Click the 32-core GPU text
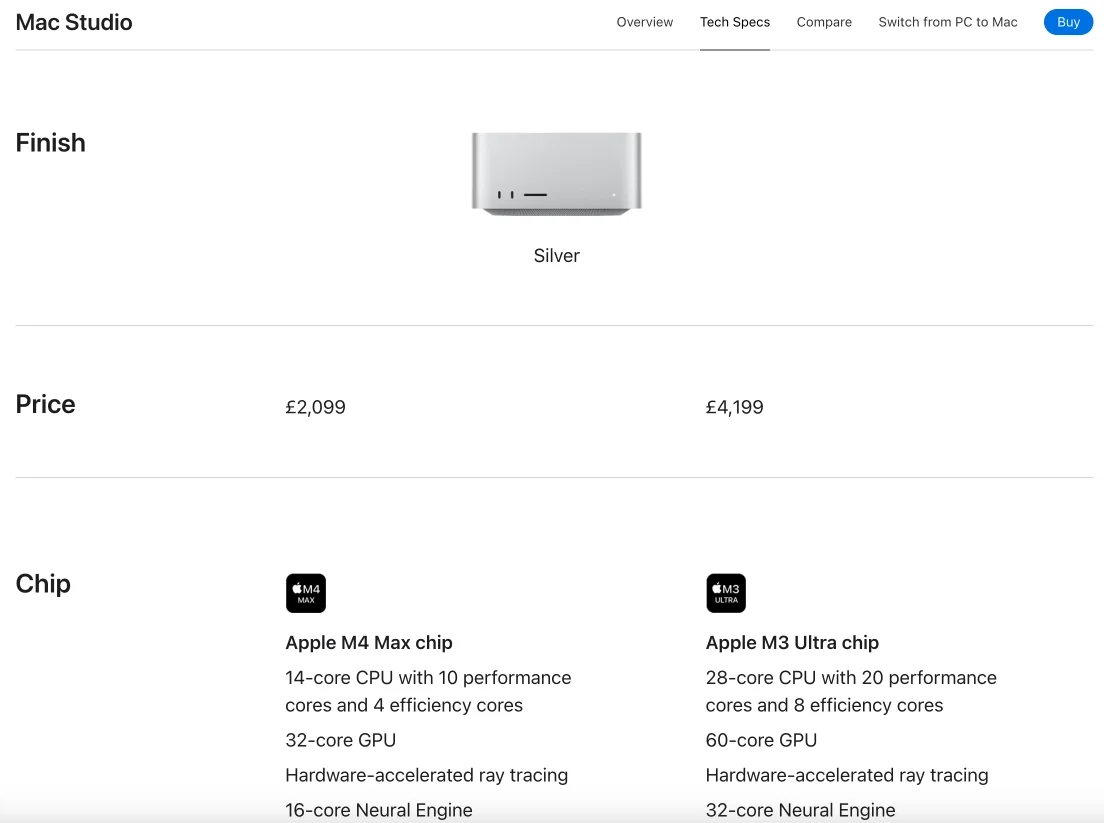Screen dimensions: 1104x823 pyautogui.click(x=341, y=740)
